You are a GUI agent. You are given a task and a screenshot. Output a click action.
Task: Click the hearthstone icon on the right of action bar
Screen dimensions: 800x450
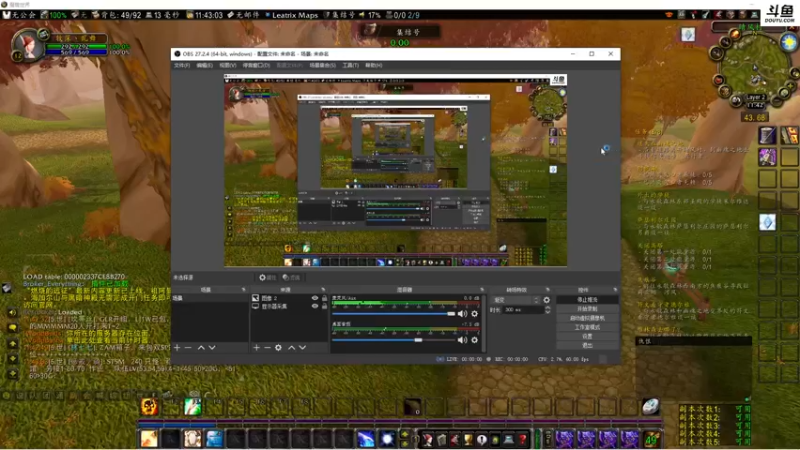651,407
